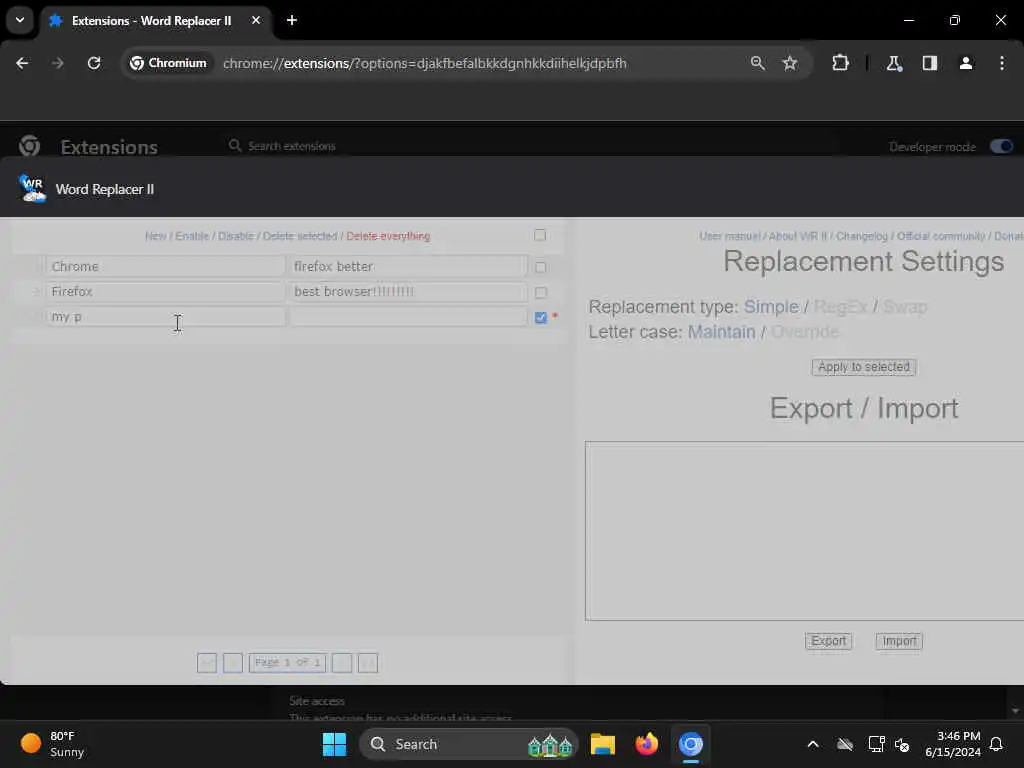Click the red Delete everything link
This screenshot has height=768, width=1024.
click(388, 236)
